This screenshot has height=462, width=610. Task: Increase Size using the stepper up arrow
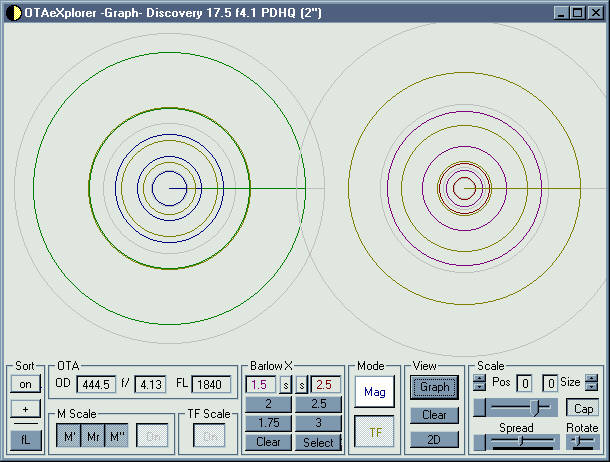click(591, 378)
